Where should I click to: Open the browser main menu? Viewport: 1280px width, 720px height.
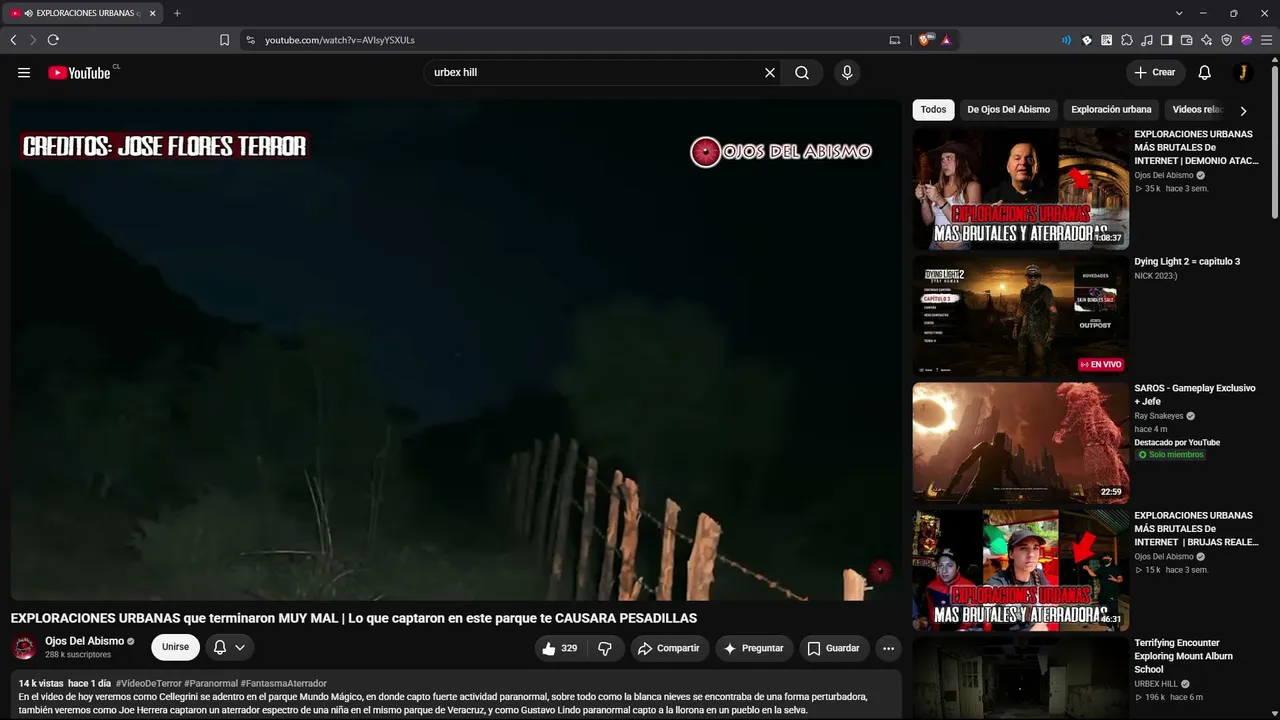1267,40
